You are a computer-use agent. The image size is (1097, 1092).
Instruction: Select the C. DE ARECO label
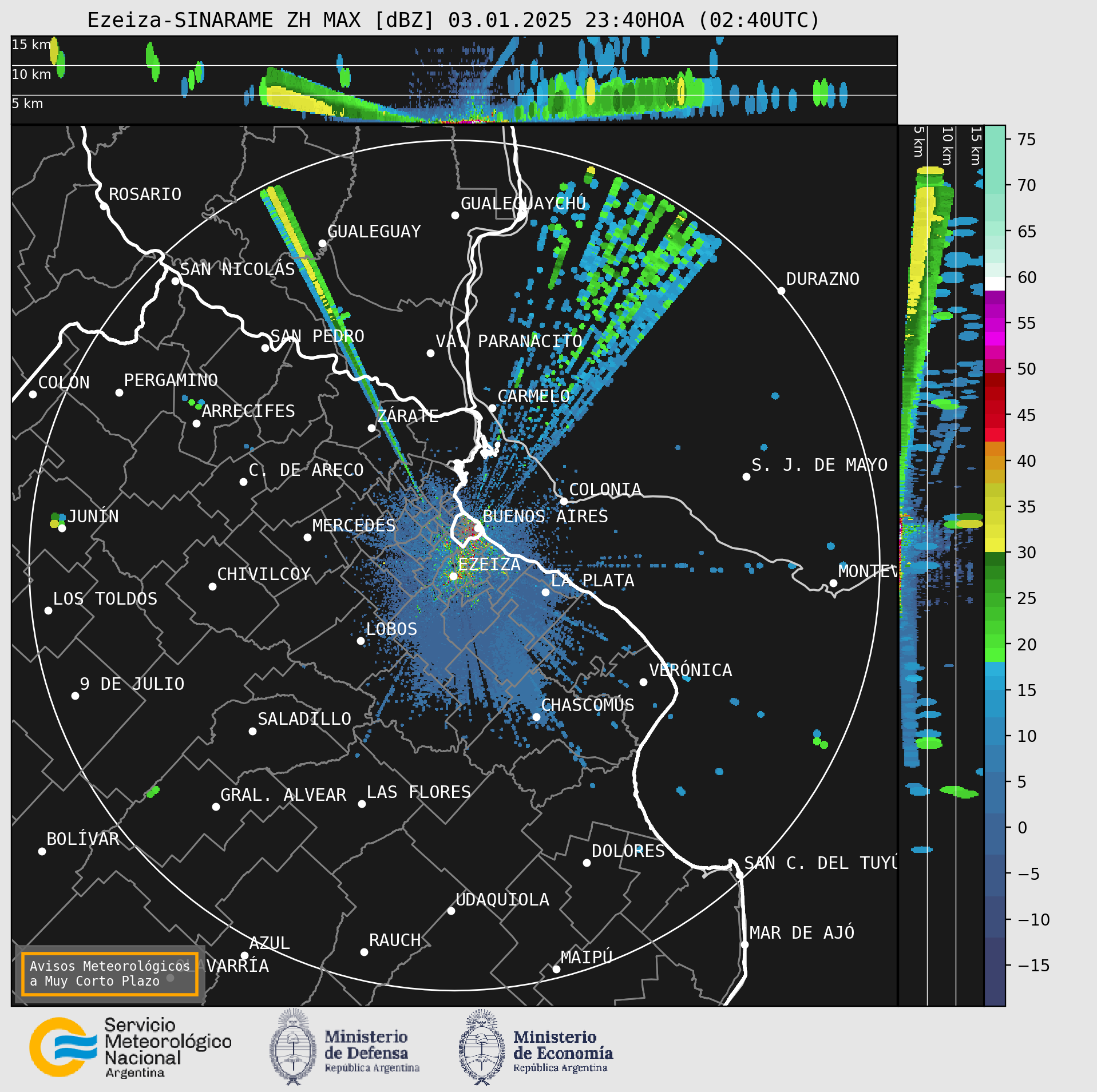[x=306, y=470]
